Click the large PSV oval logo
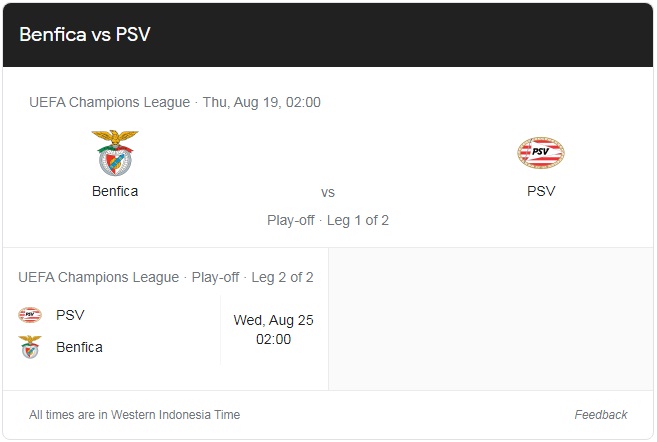This screenshot has height=442, width=657. 541,153
